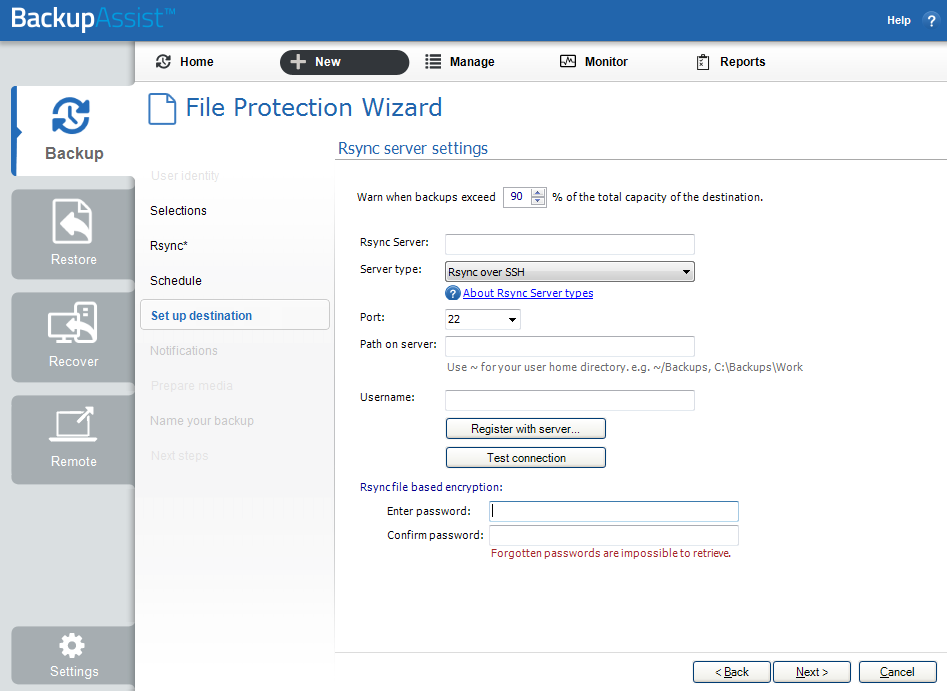Image resolution: width=947 pixels, height=691 pixels.
Task: Open the Recover section in sidebar
Action: click(73, 337)
